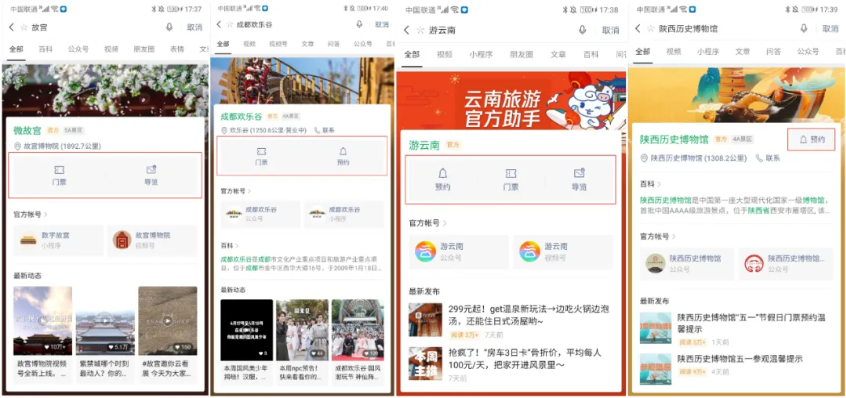Open 陕西历史博物馆五一参观温馨提示 article

pos(736,368)
